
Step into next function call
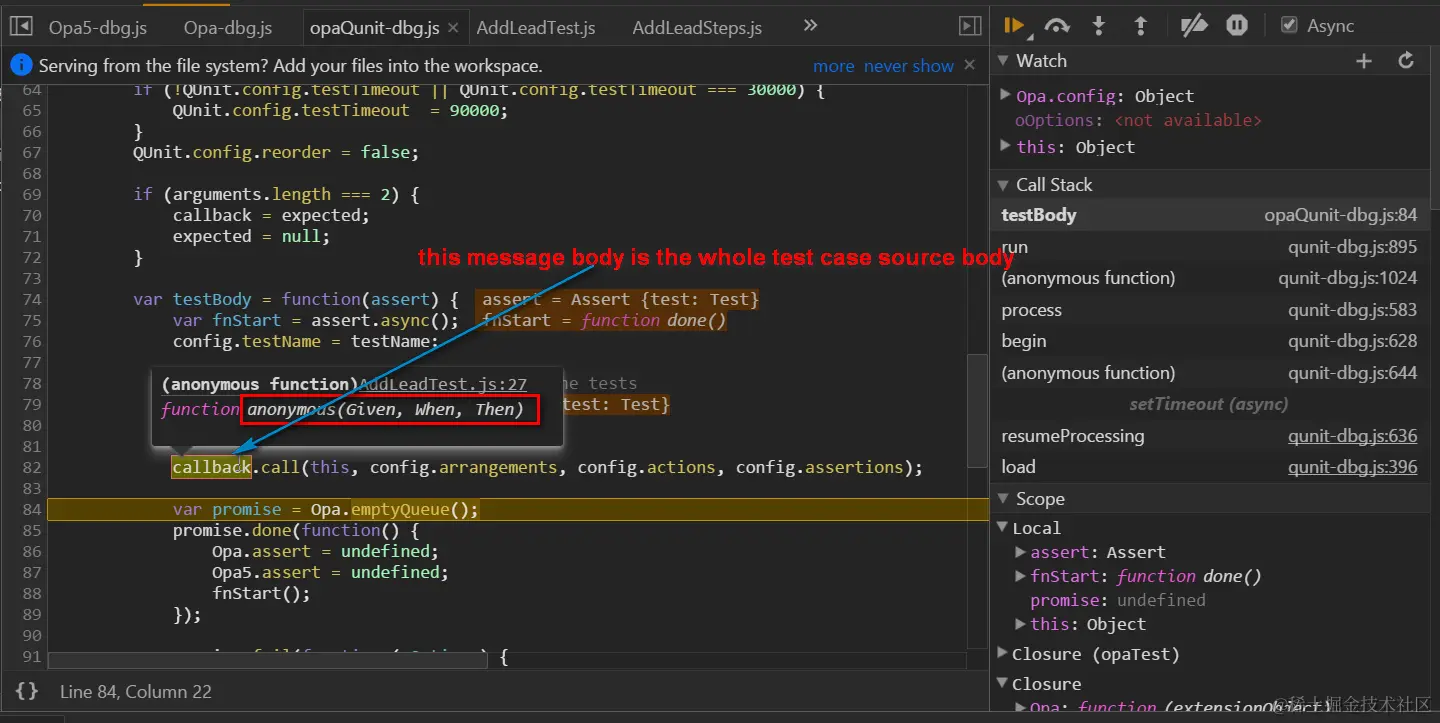(1099, 26)
